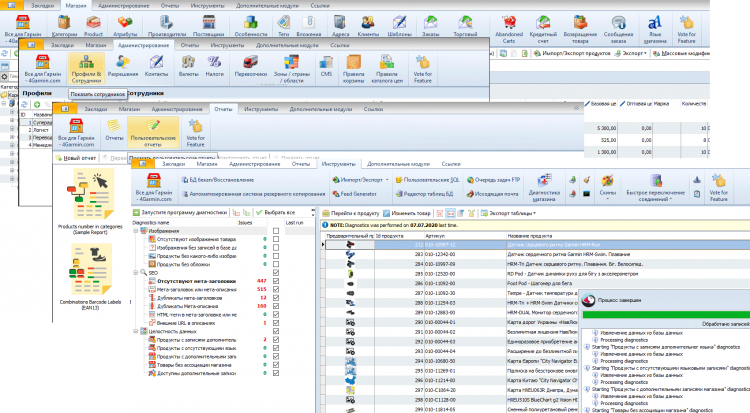Click Vote for Feature in Инструменты ribbon
This screenshot has width=750, height=413.
718,188
